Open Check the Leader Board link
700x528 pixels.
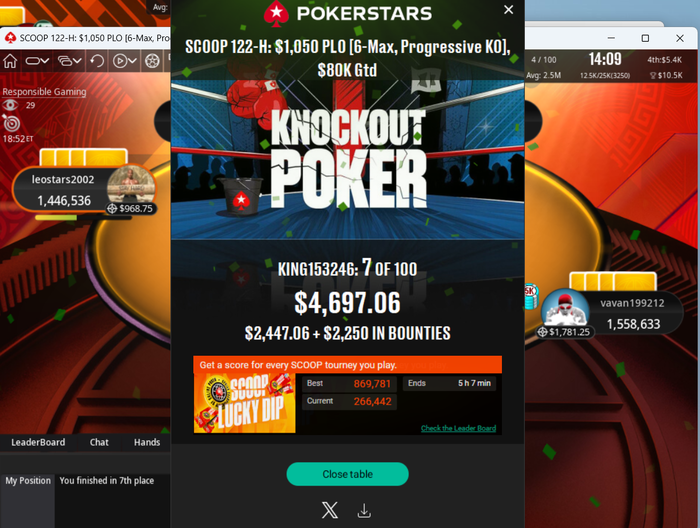pyautogui.click(x=458, y=428)
